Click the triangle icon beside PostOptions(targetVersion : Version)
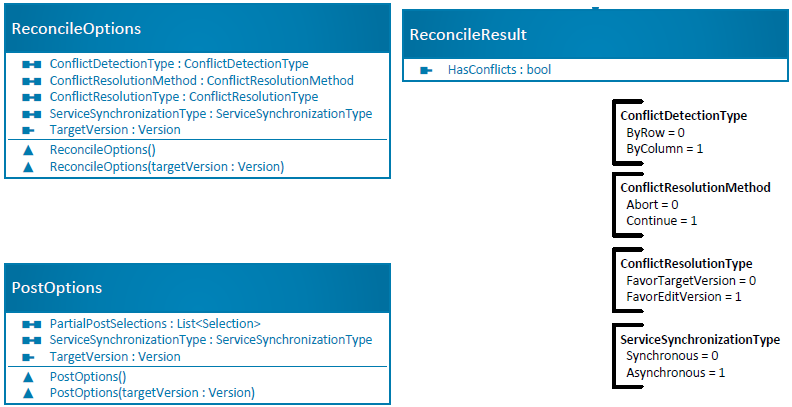 coord(28,393)
